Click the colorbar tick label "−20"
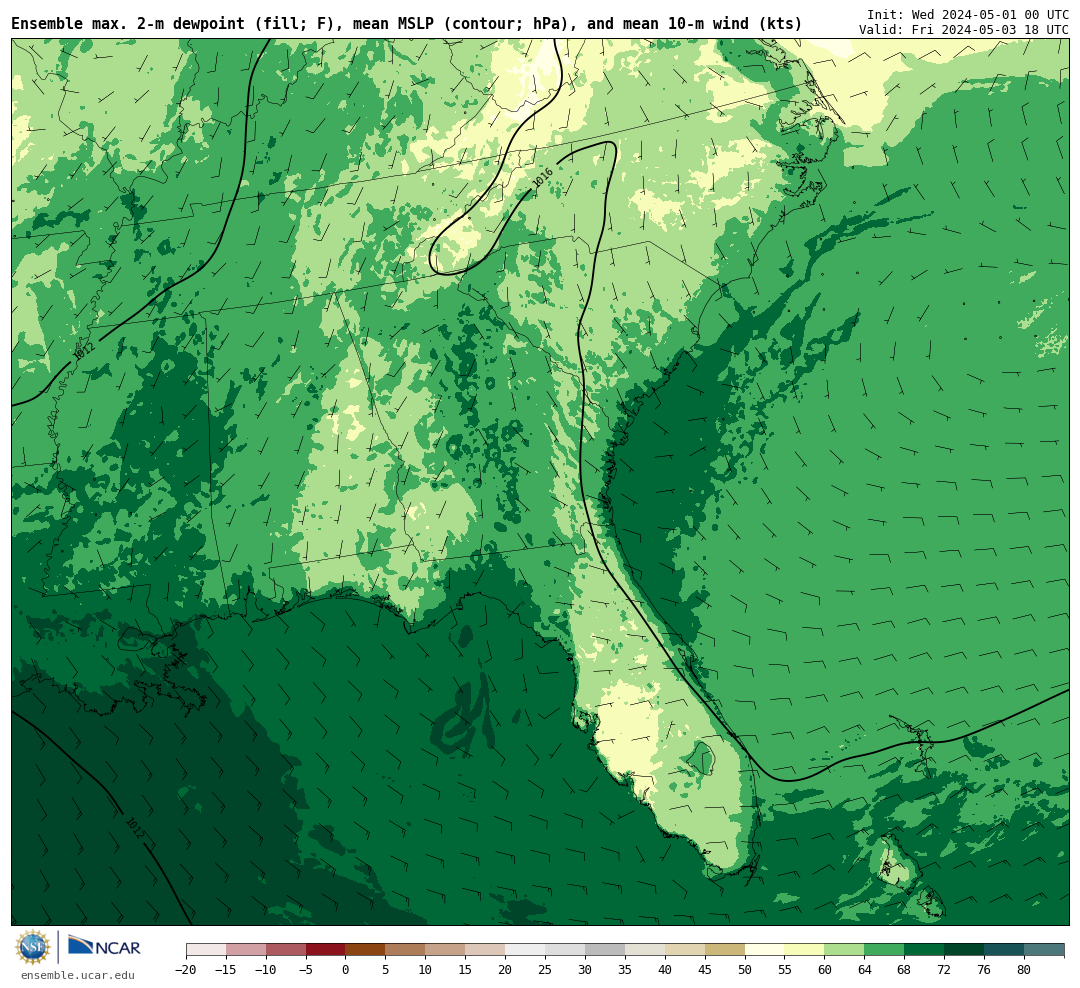 186,969
